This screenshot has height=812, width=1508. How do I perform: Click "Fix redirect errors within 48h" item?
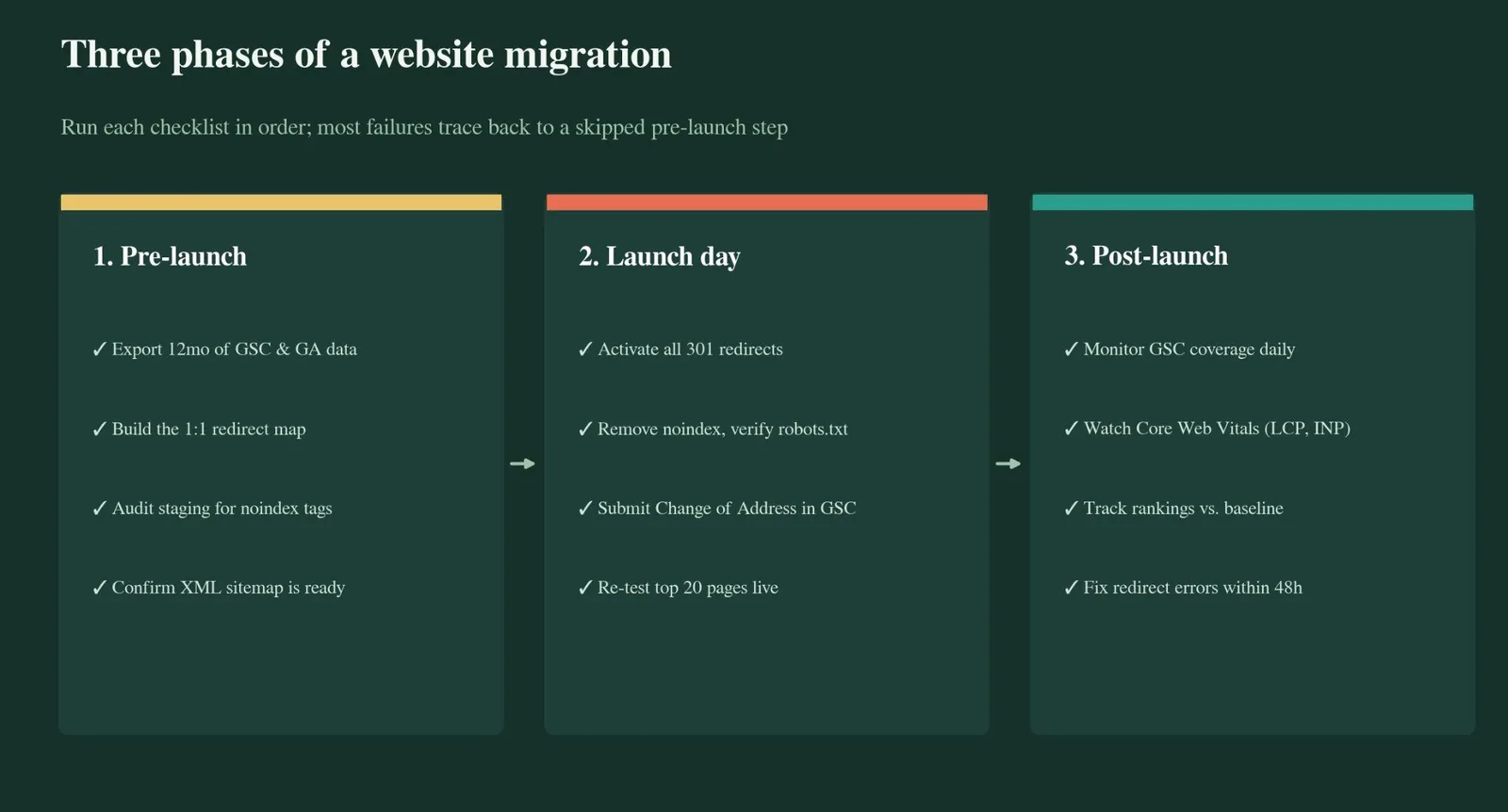(x=1193, y=588)
